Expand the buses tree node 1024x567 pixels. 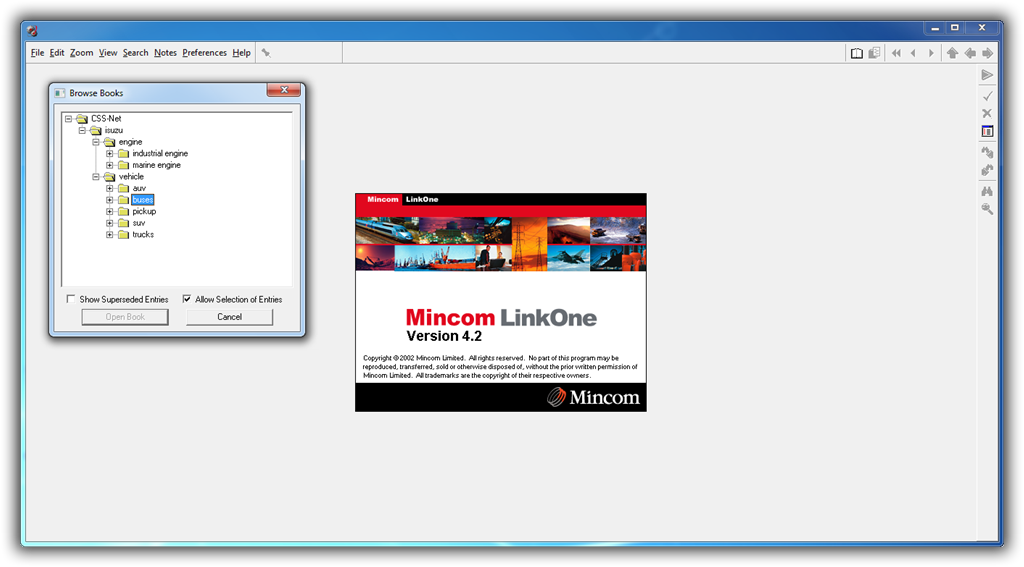(x=109, y=200)
